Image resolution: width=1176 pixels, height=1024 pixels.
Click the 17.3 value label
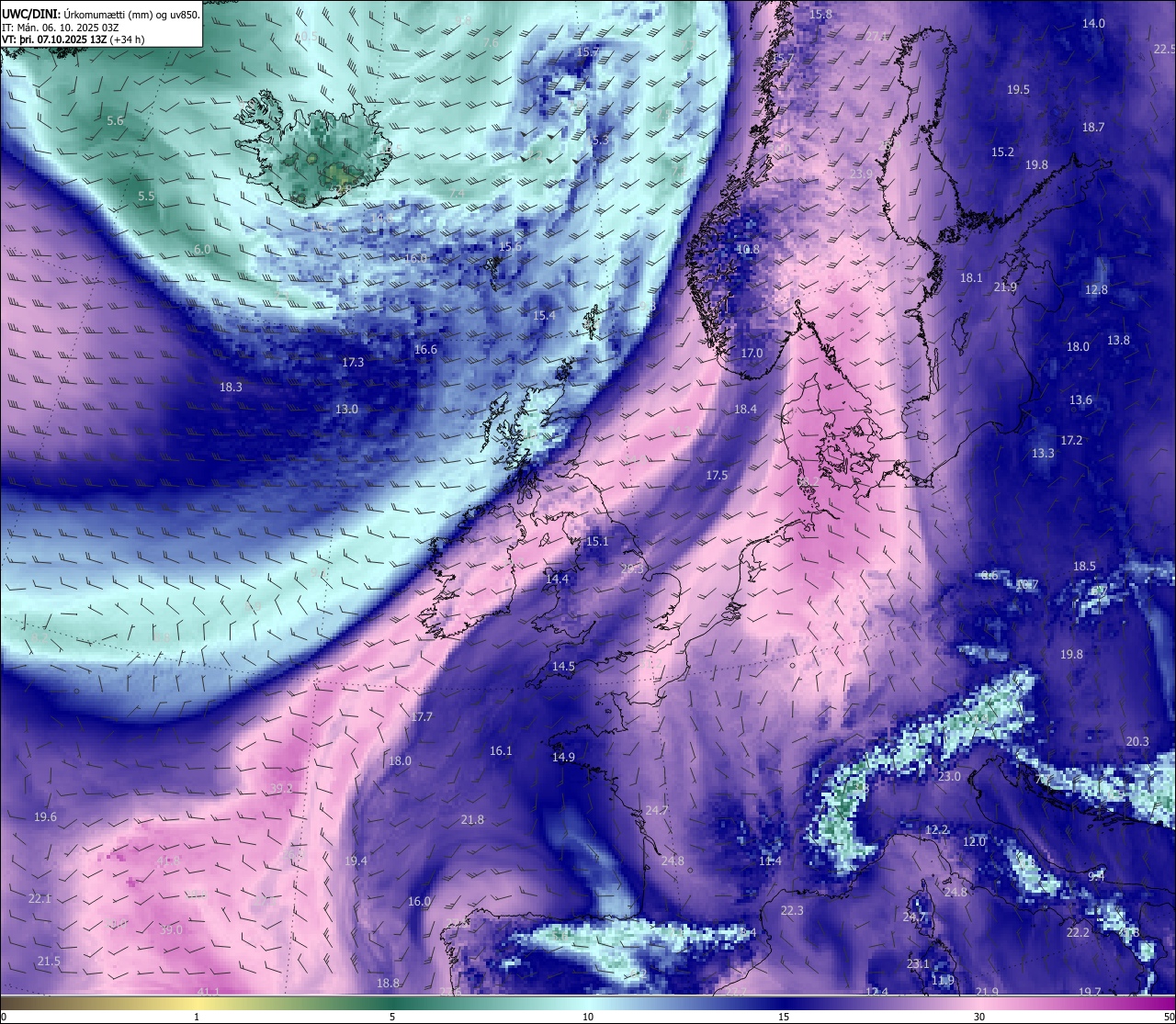353,362
